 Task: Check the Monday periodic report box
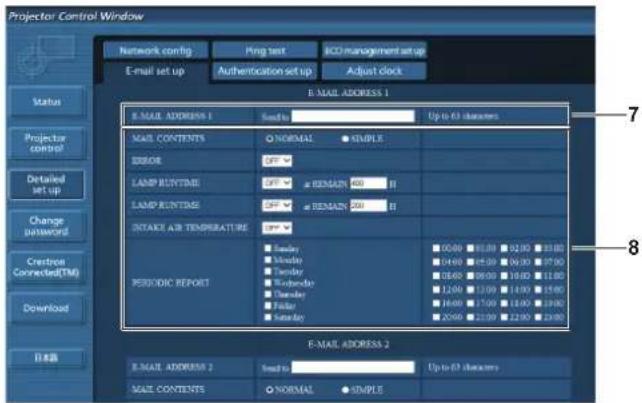tap(268, 259)
